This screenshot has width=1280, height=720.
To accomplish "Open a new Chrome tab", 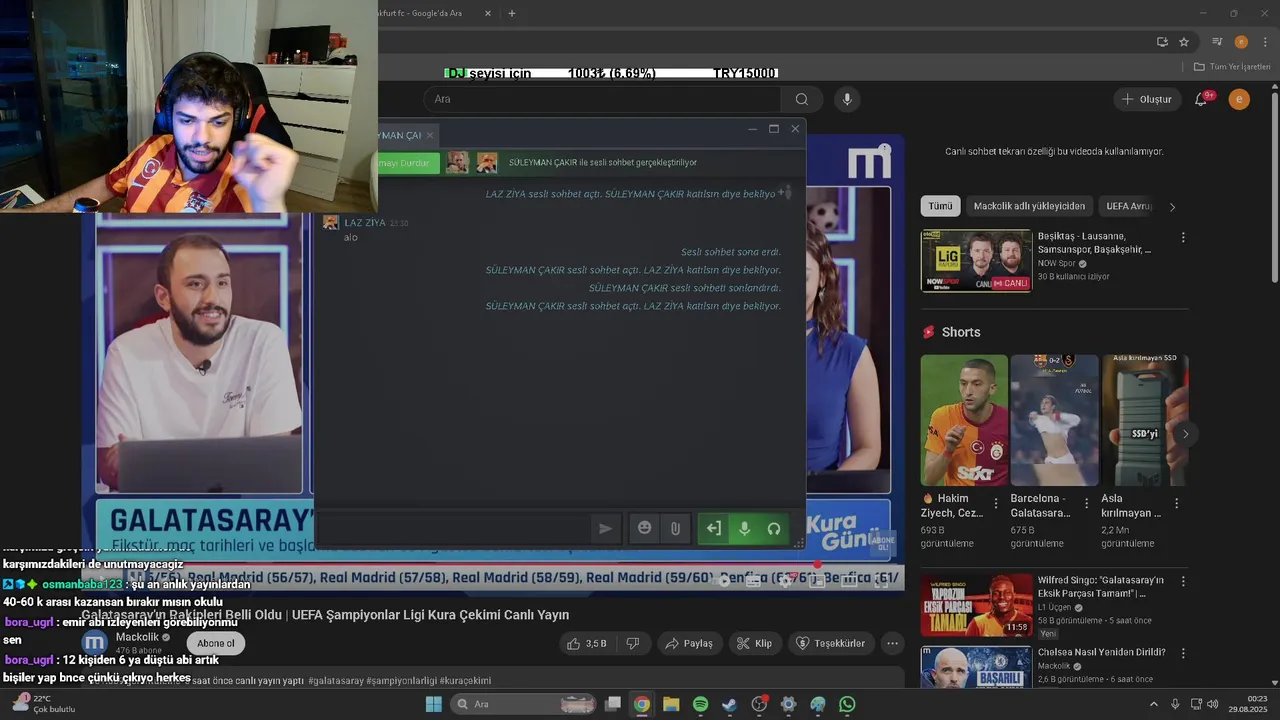I will click(x=512, y=13).
